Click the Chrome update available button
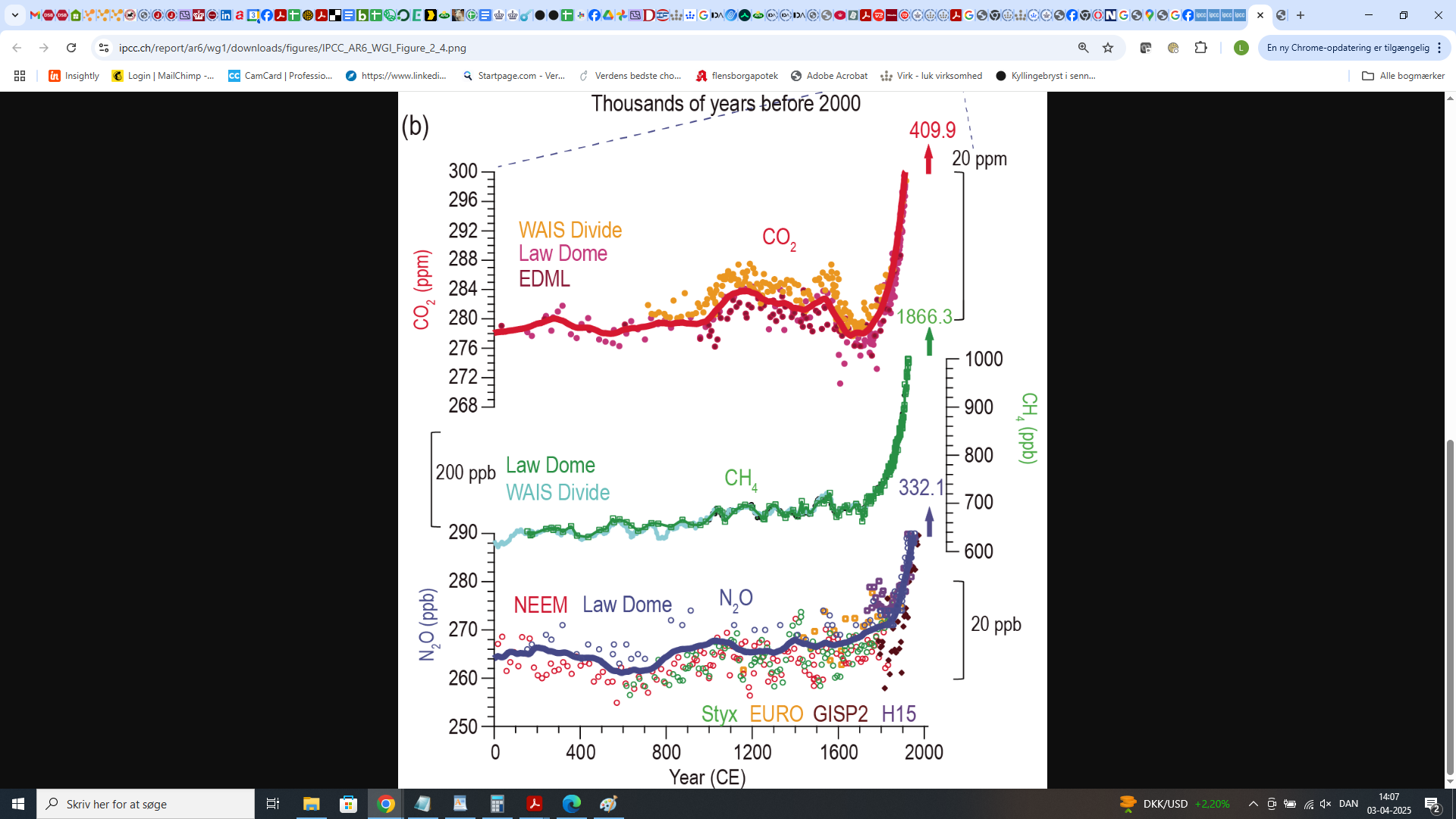 [x=1348, y=48]
